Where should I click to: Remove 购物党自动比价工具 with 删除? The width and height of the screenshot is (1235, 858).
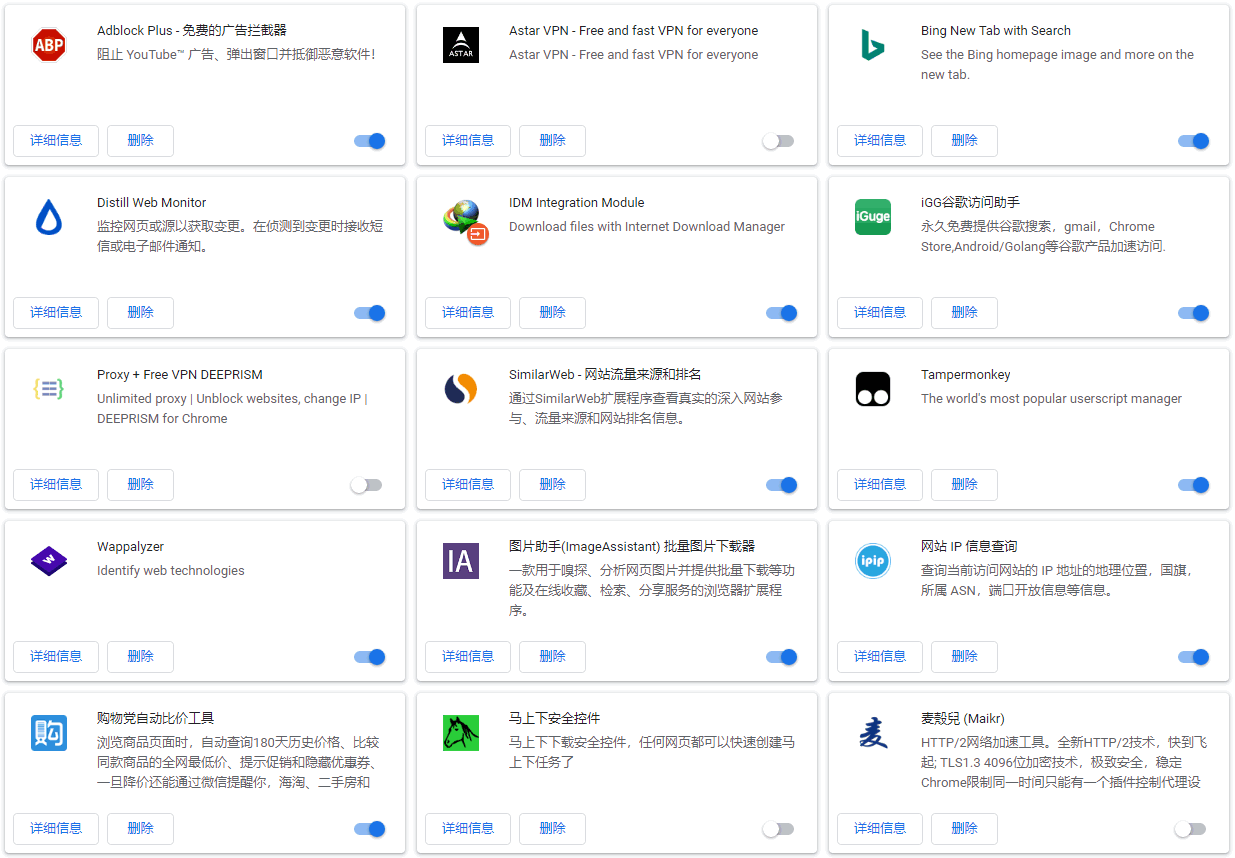141,829
